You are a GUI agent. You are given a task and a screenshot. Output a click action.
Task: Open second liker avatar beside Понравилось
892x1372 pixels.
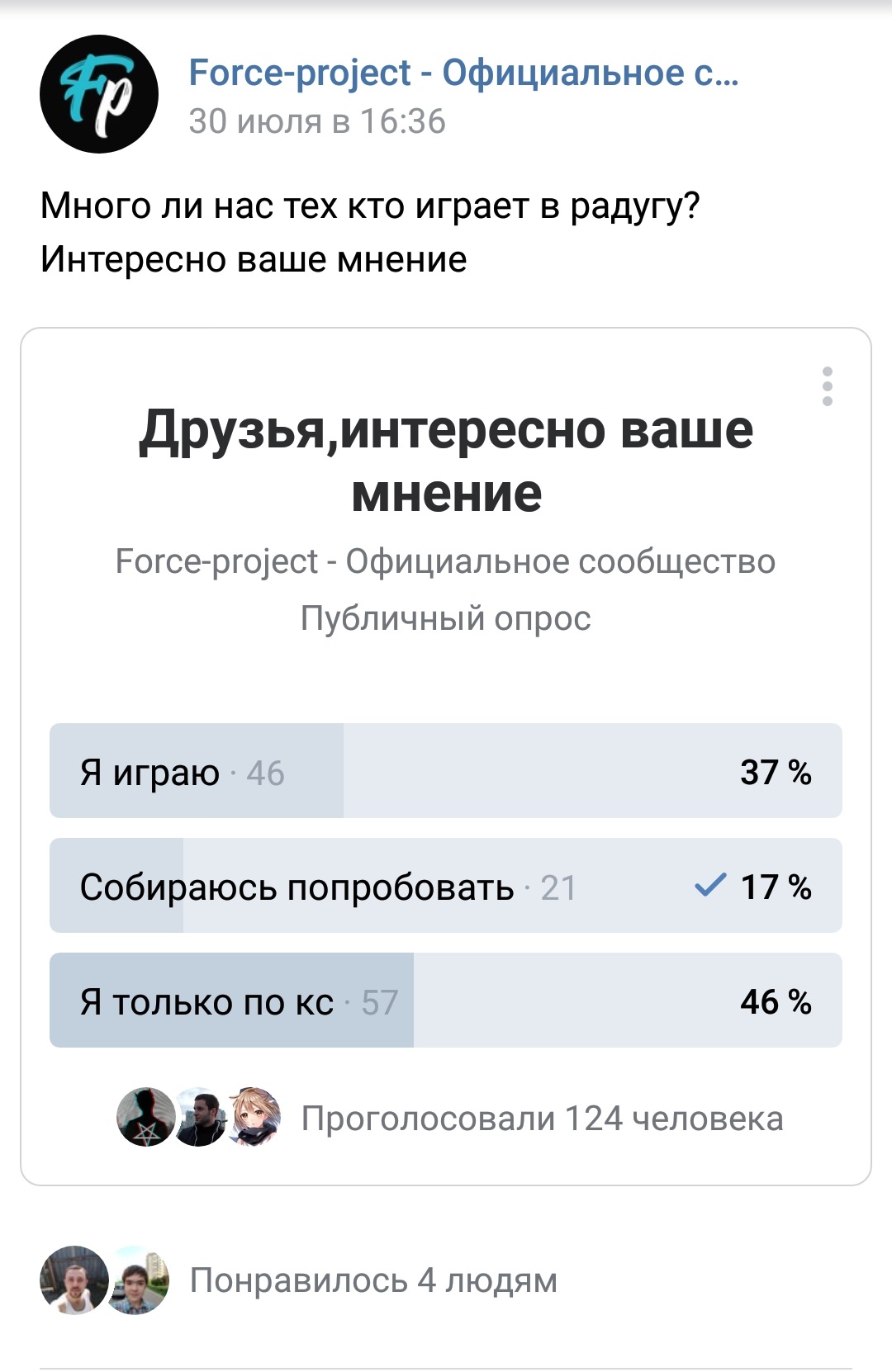[139, 1280]
